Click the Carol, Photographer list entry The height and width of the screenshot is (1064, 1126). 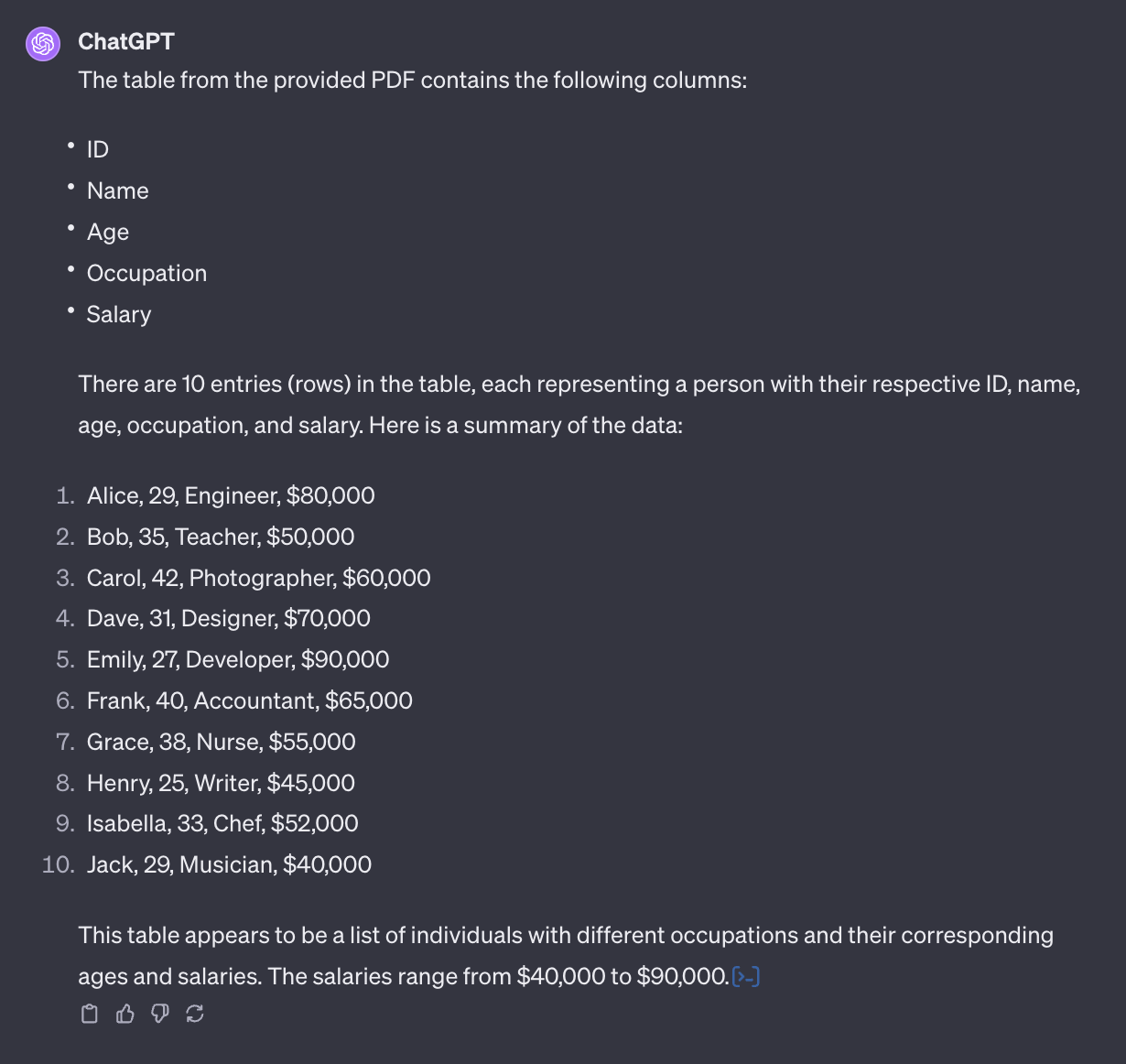258,578
